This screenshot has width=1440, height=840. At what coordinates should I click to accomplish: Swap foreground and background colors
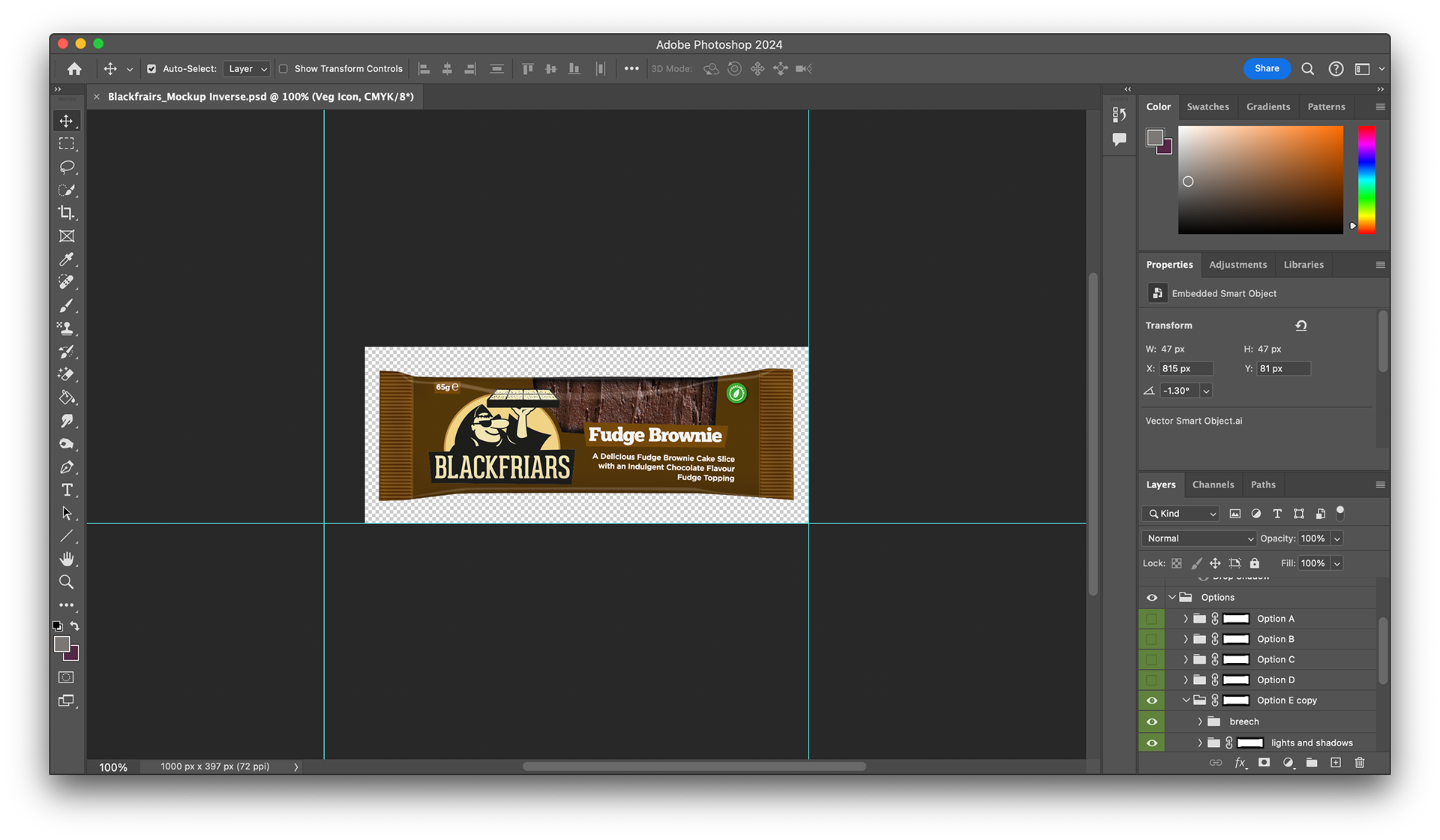coord(75,625)
